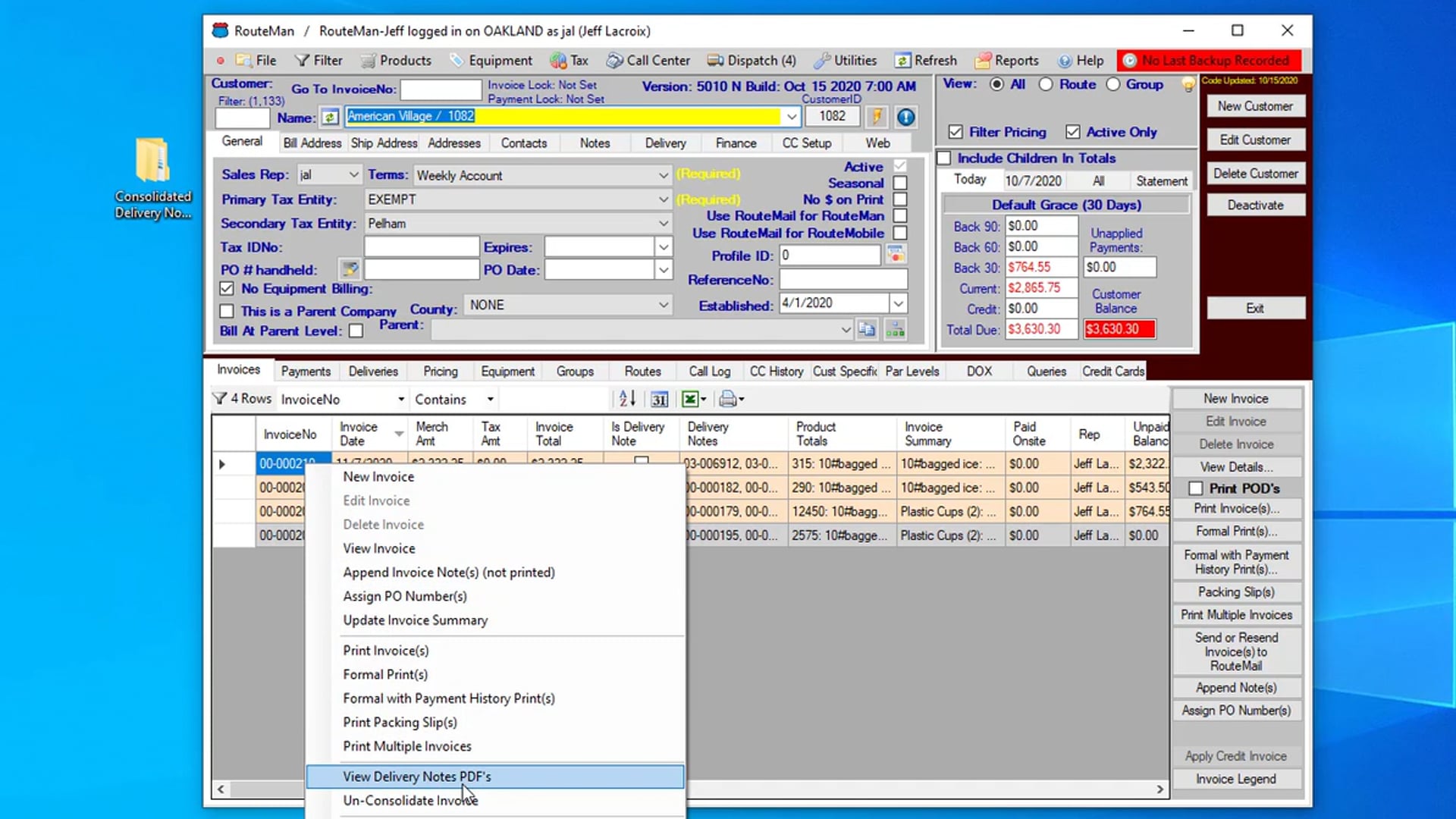The height and width of the screenshot is (819, 1456).
Task: Toggle the Active Only checkbox
Action: click(x=1072, y=132)
